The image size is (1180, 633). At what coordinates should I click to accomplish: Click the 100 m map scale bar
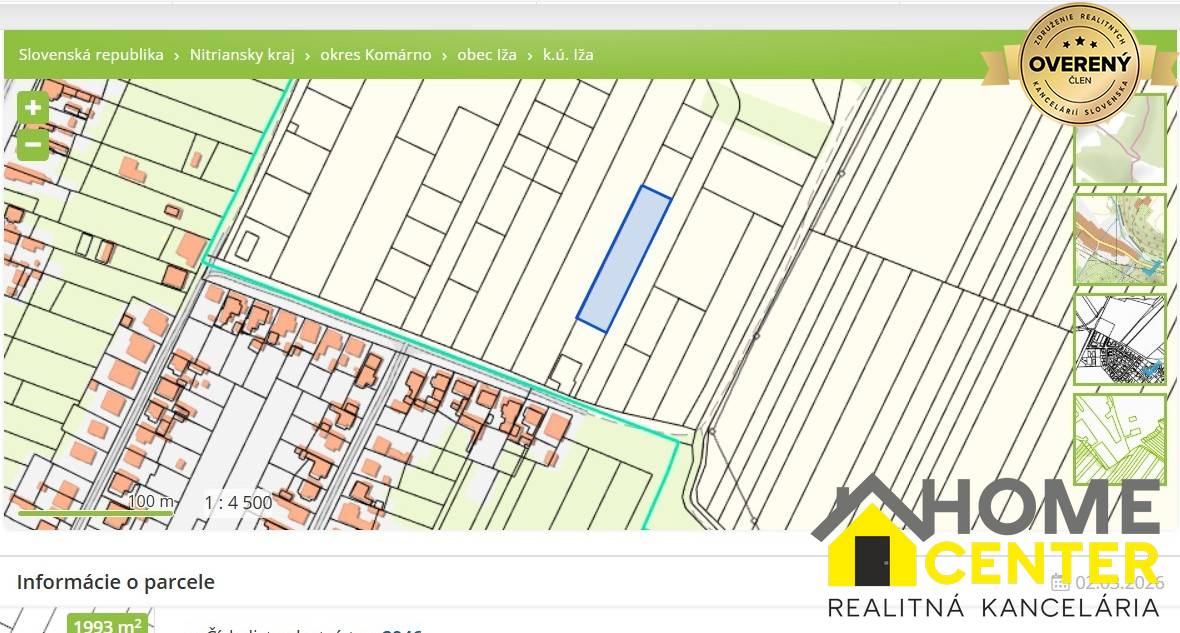pyautogui.click(x=95, y=513)
